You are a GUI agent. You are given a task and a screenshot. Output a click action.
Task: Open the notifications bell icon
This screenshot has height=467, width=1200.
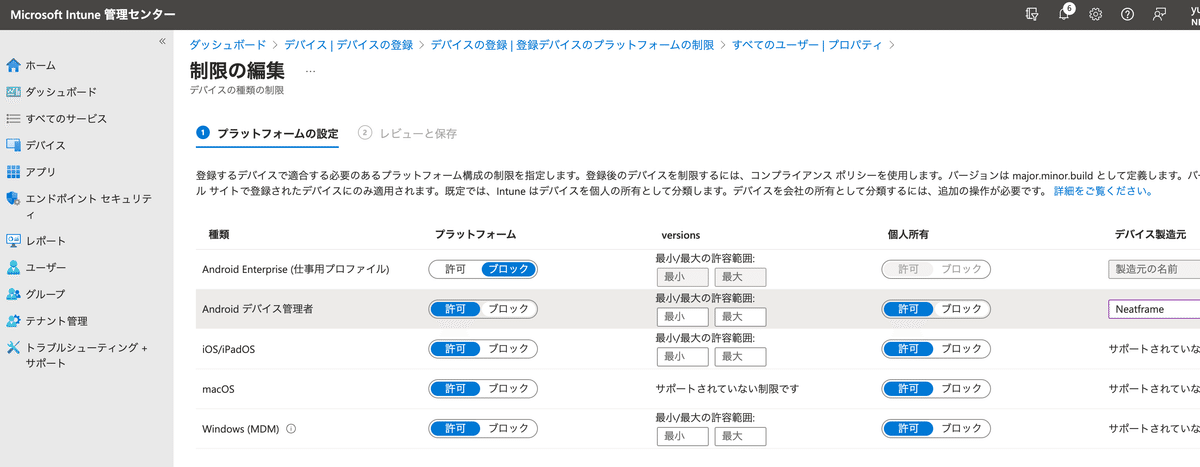point(1064,14)
